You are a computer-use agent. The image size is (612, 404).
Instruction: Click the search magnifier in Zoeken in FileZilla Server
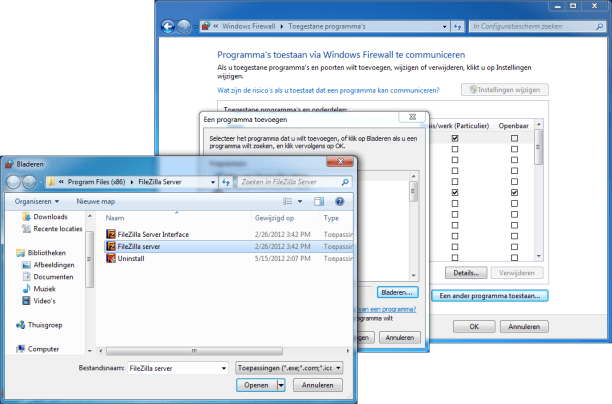(345, 182)
